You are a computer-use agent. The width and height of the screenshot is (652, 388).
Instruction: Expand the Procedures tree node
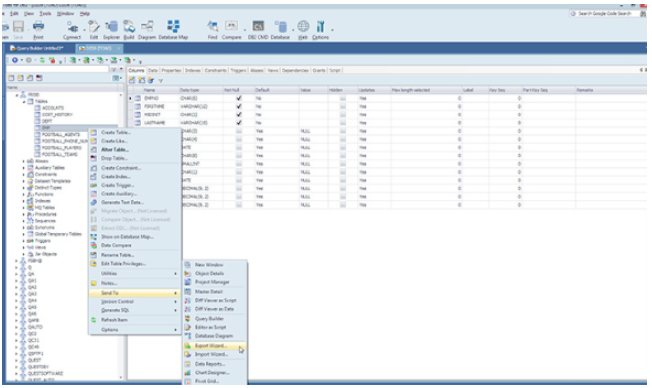[24, 214]
